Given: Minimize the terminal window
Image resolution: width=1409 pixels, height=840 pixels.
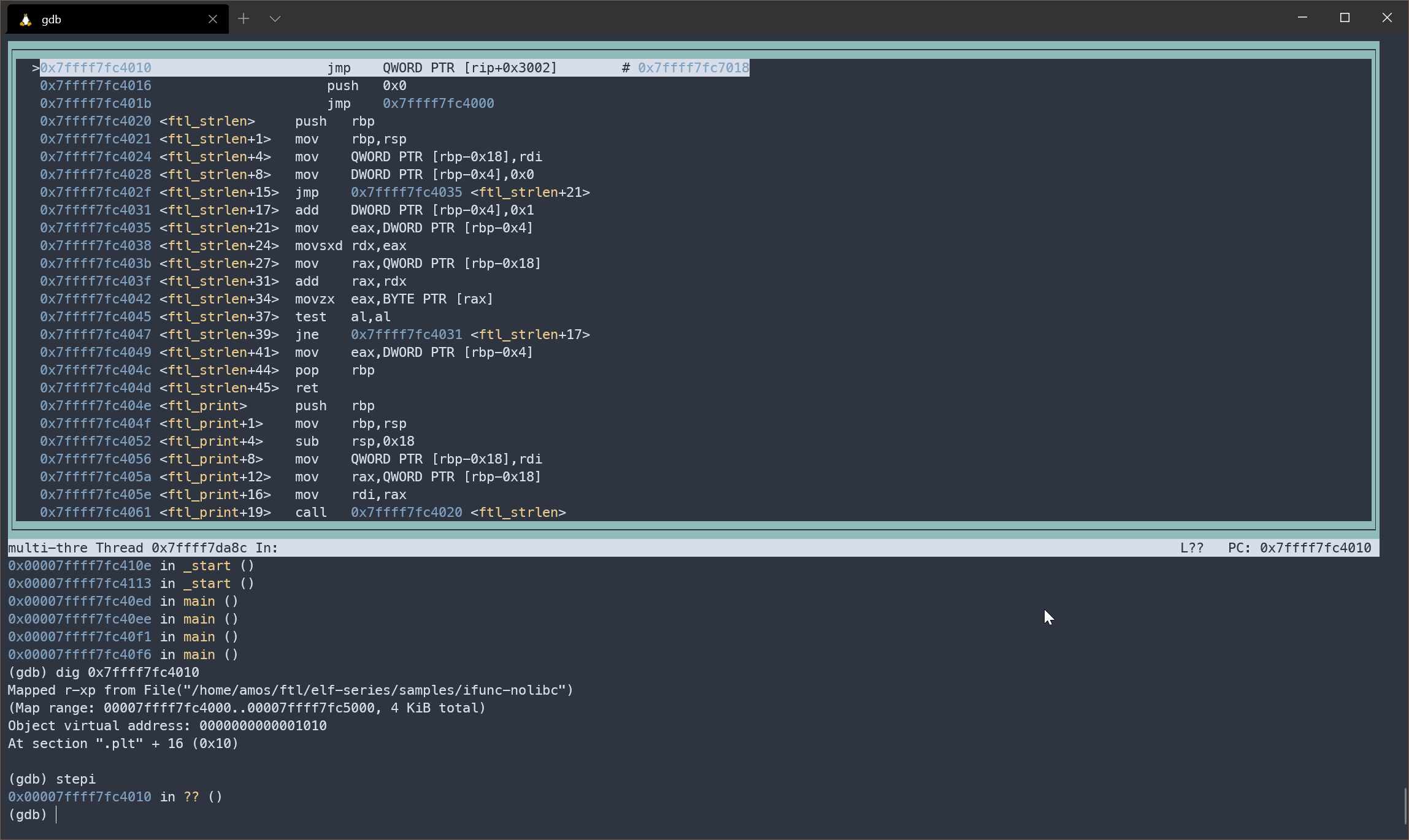Looking at the screenshot, I should [1302, 18].
